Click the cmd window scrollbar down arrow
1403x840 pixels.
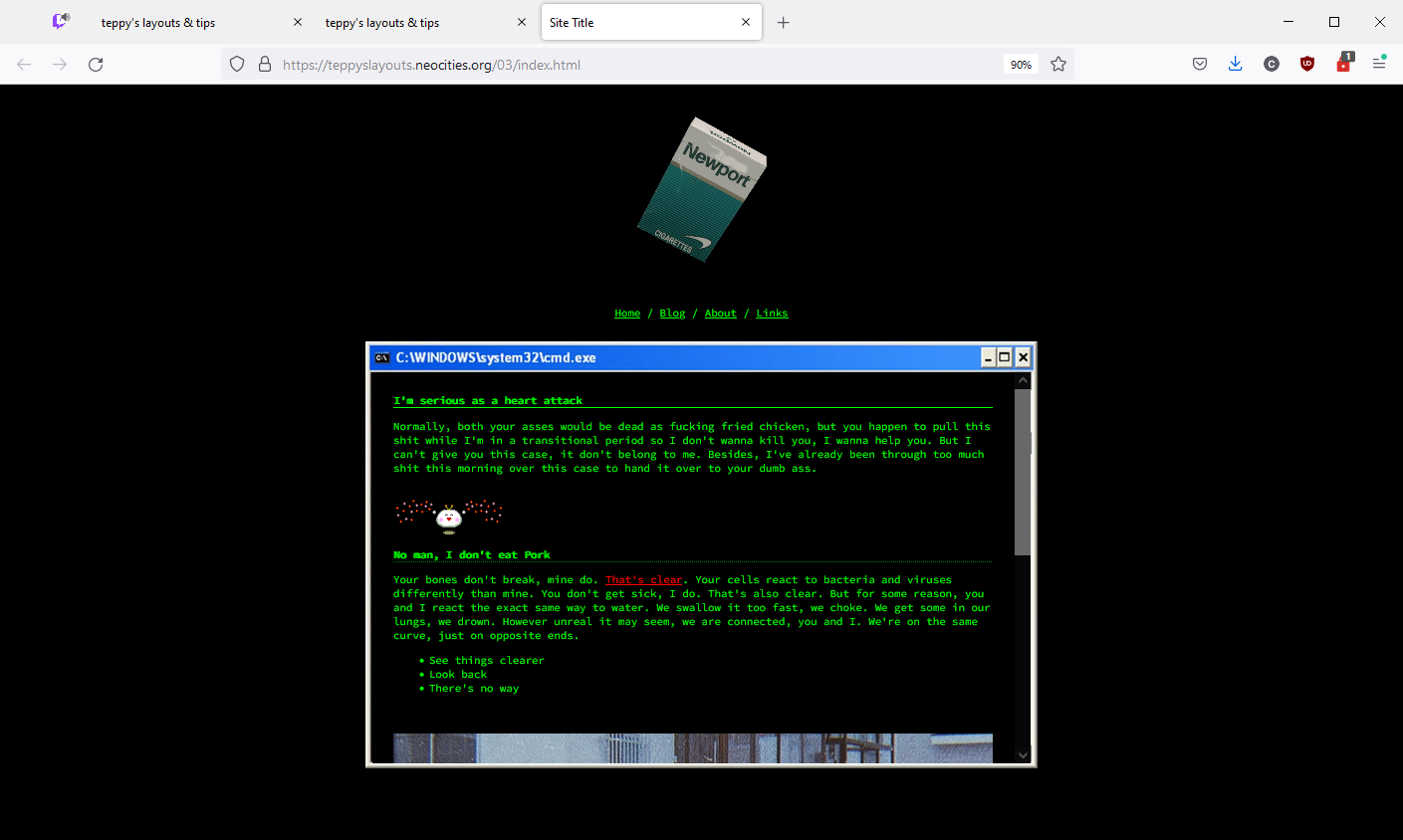[x=1023, y=755]
